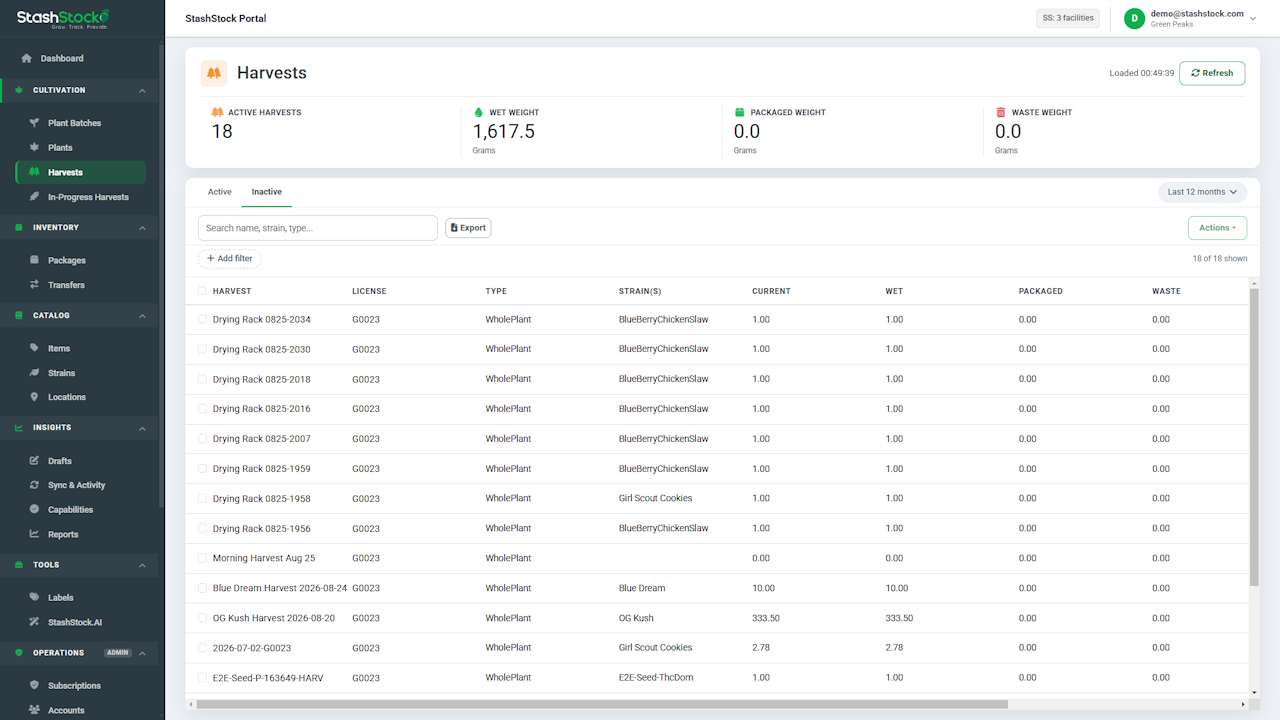
Task: Open the Reports chart icon
Action: (34, 534)
